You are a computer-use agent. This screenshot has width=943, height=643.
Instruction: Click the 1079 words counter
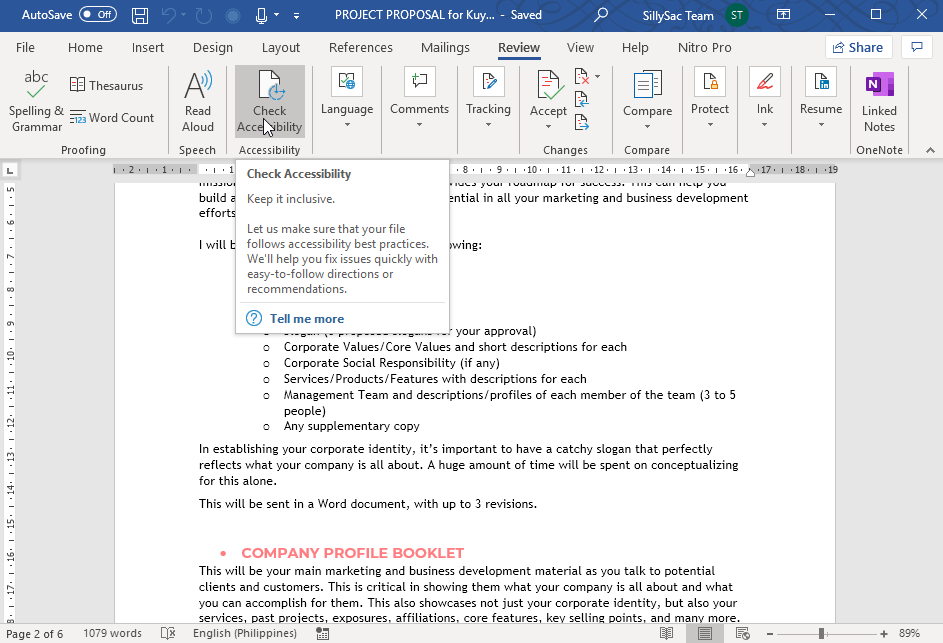pyautogui.click(x=112, y=633)
